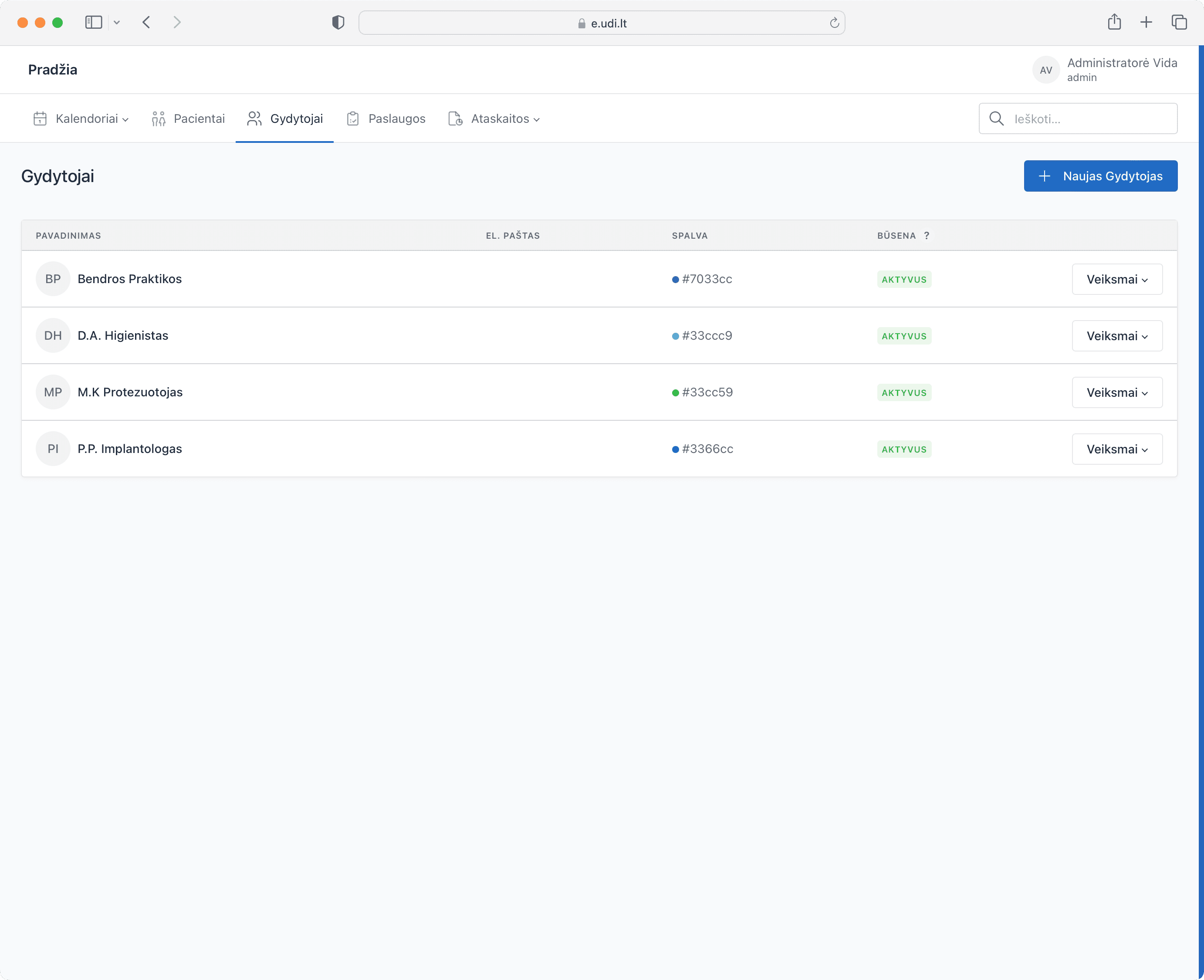The width and height of the screenshot is (1204, 980).
Task: Click the PAVADINIMAS column header
Action: 68,235
